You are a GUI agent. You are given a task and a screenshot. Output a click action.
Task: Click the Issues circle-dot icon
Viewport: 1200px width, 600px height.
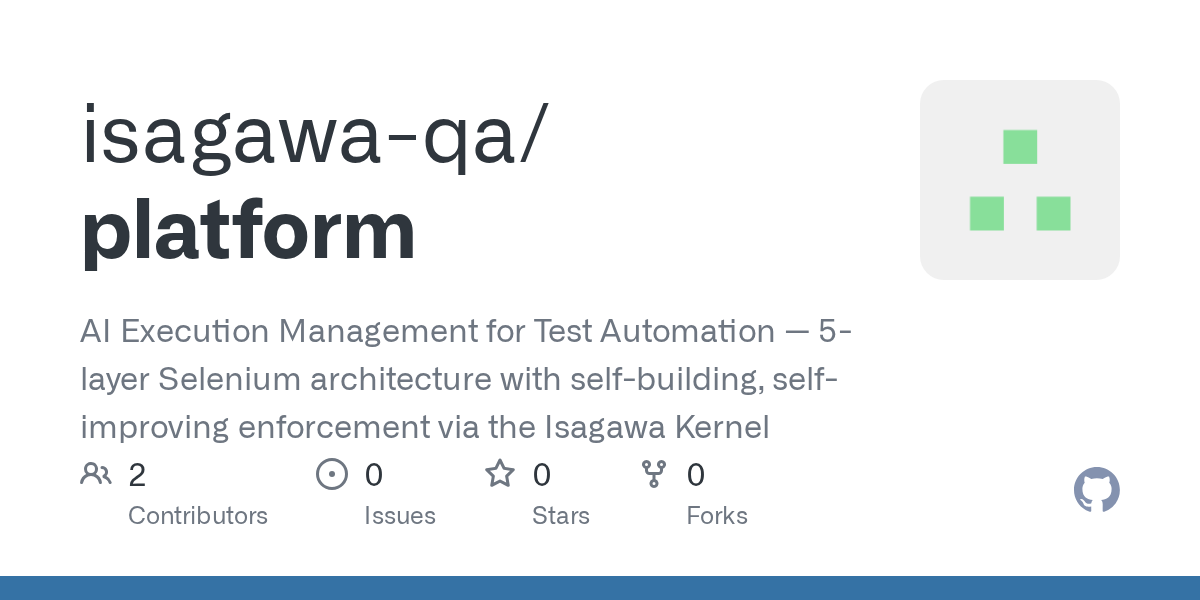pyautogui.click(x=331, y=474)
